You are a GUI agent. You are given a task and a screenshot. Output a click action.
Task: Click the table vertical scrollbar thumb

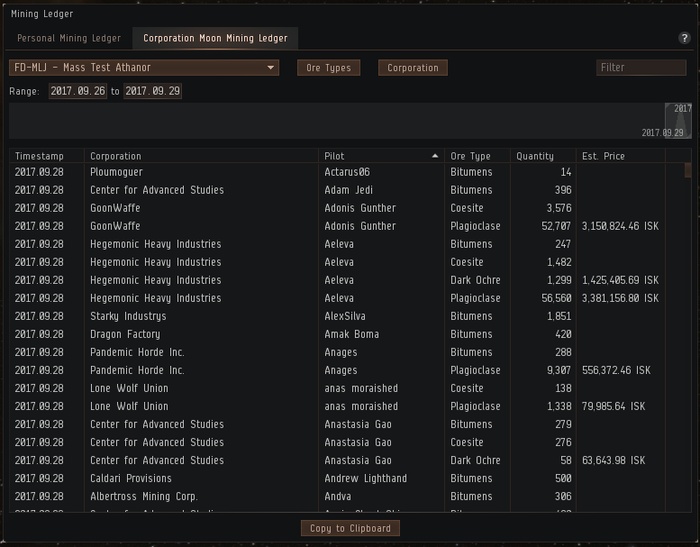(688, 170)
